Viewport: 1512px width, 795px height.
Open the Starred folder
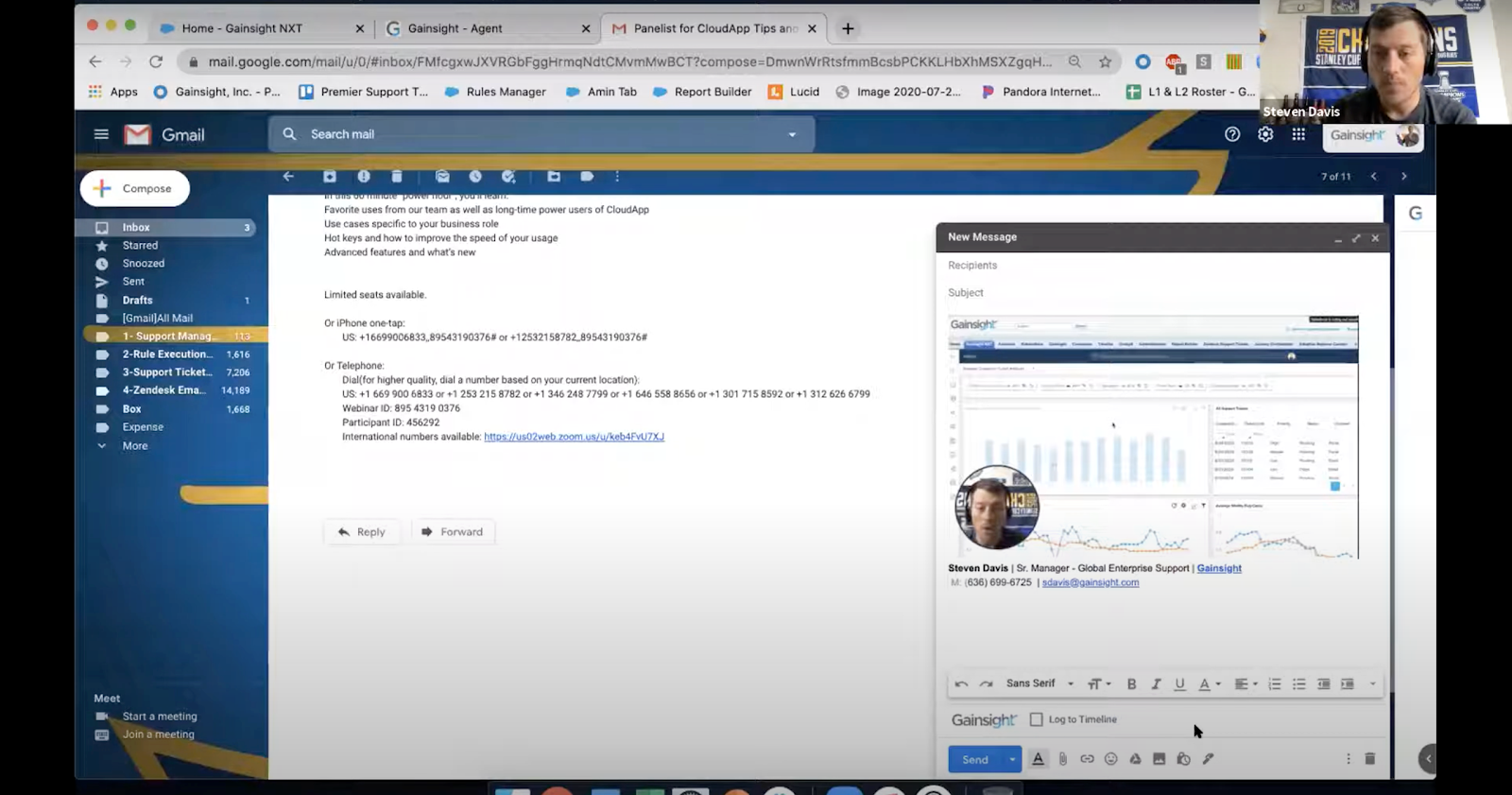click(140, 246)
